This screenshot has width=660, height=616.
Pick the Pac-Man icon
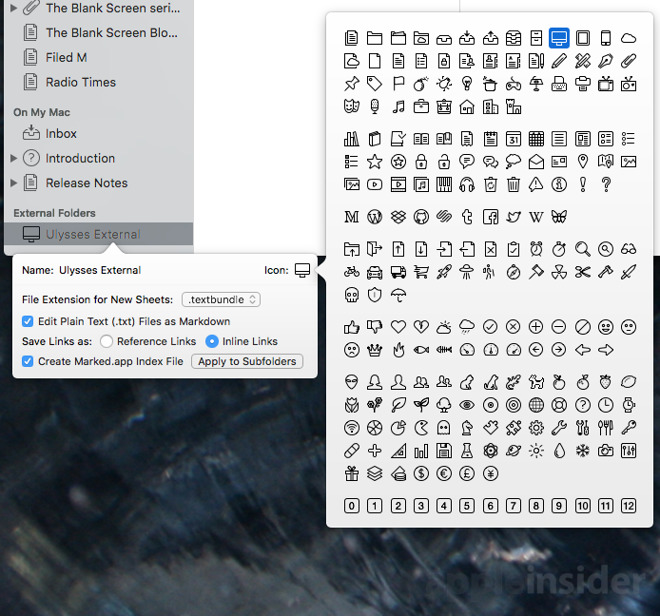(x=421, y=428)
